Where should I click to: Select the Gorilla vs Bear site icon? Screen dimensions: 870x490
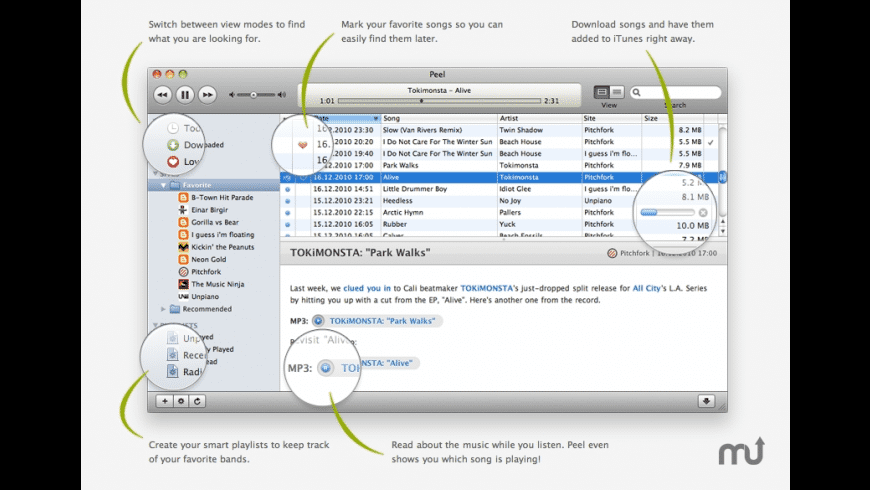183,222
